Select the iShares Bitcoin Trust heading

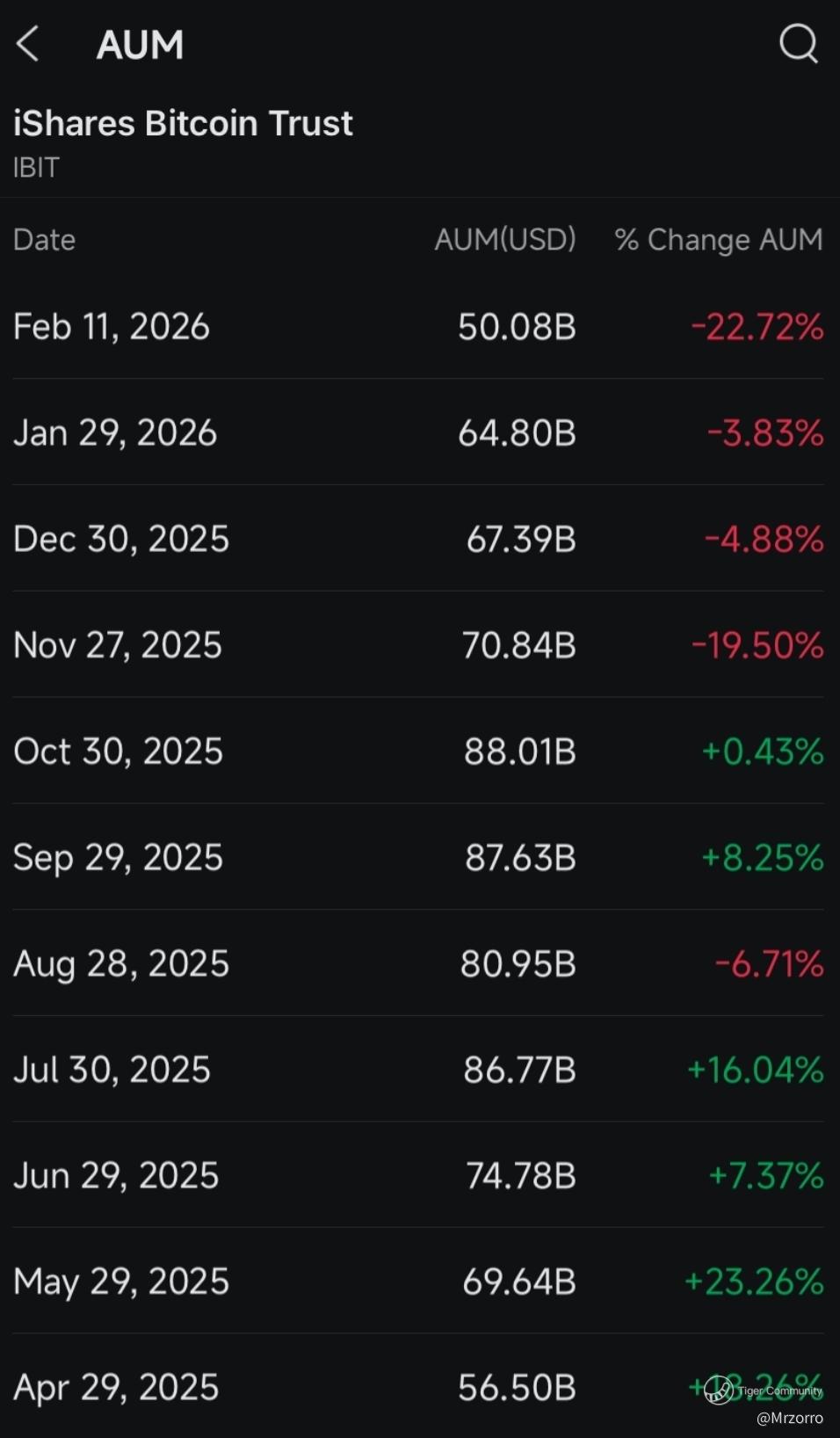pyautogui.click(x=183, y=124)
